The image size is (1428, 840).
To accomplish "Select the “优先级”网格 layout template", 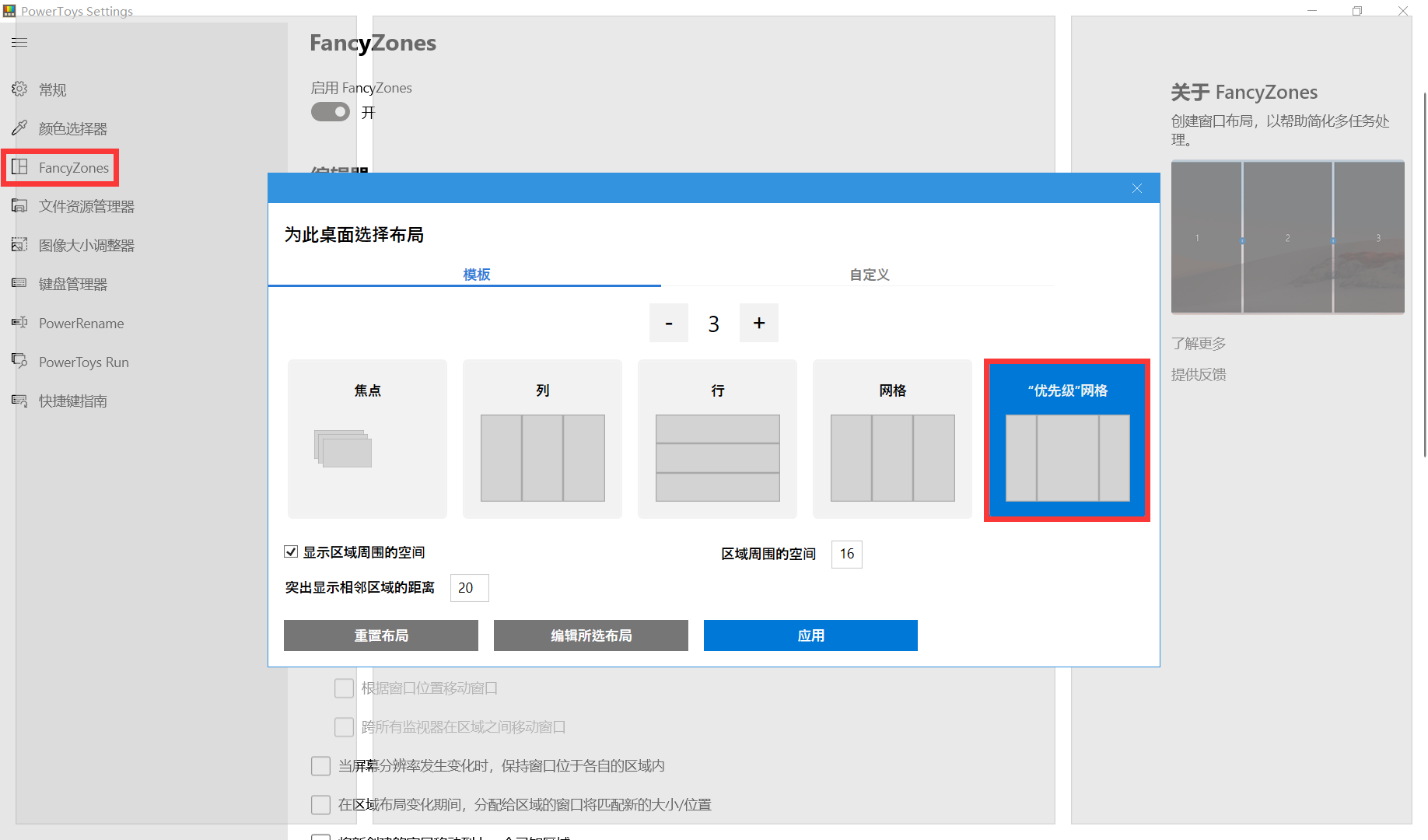I will 1067,439.
